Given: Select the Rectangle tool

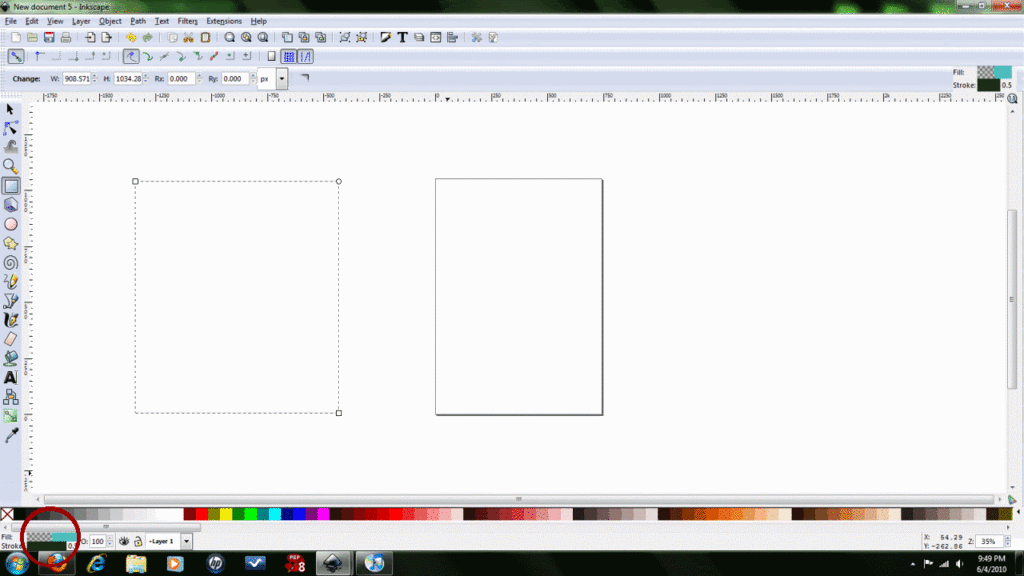Looking at the screenshot, I should [x=10, y=186].
